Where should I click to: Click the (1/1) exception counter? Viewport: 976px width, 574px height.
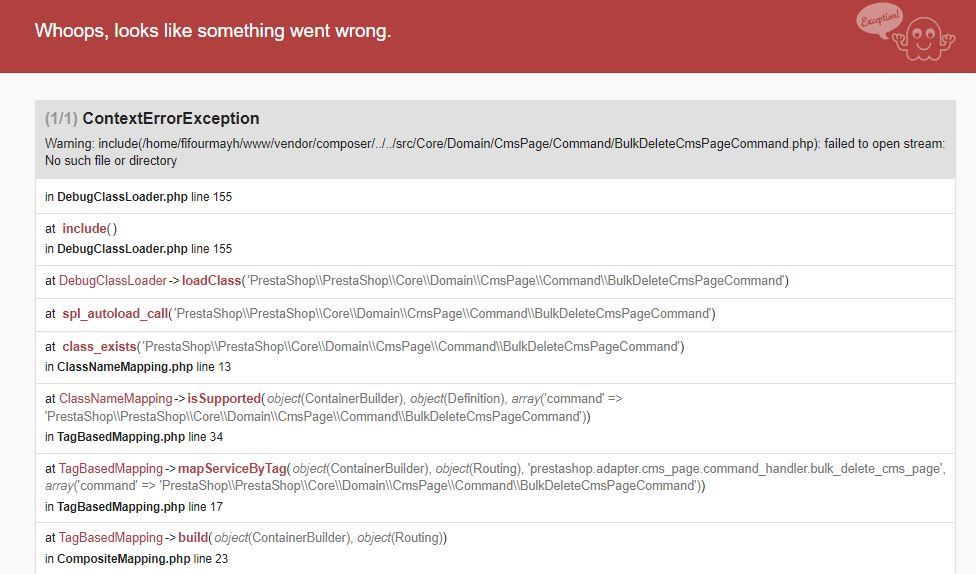tap(61, 118)
